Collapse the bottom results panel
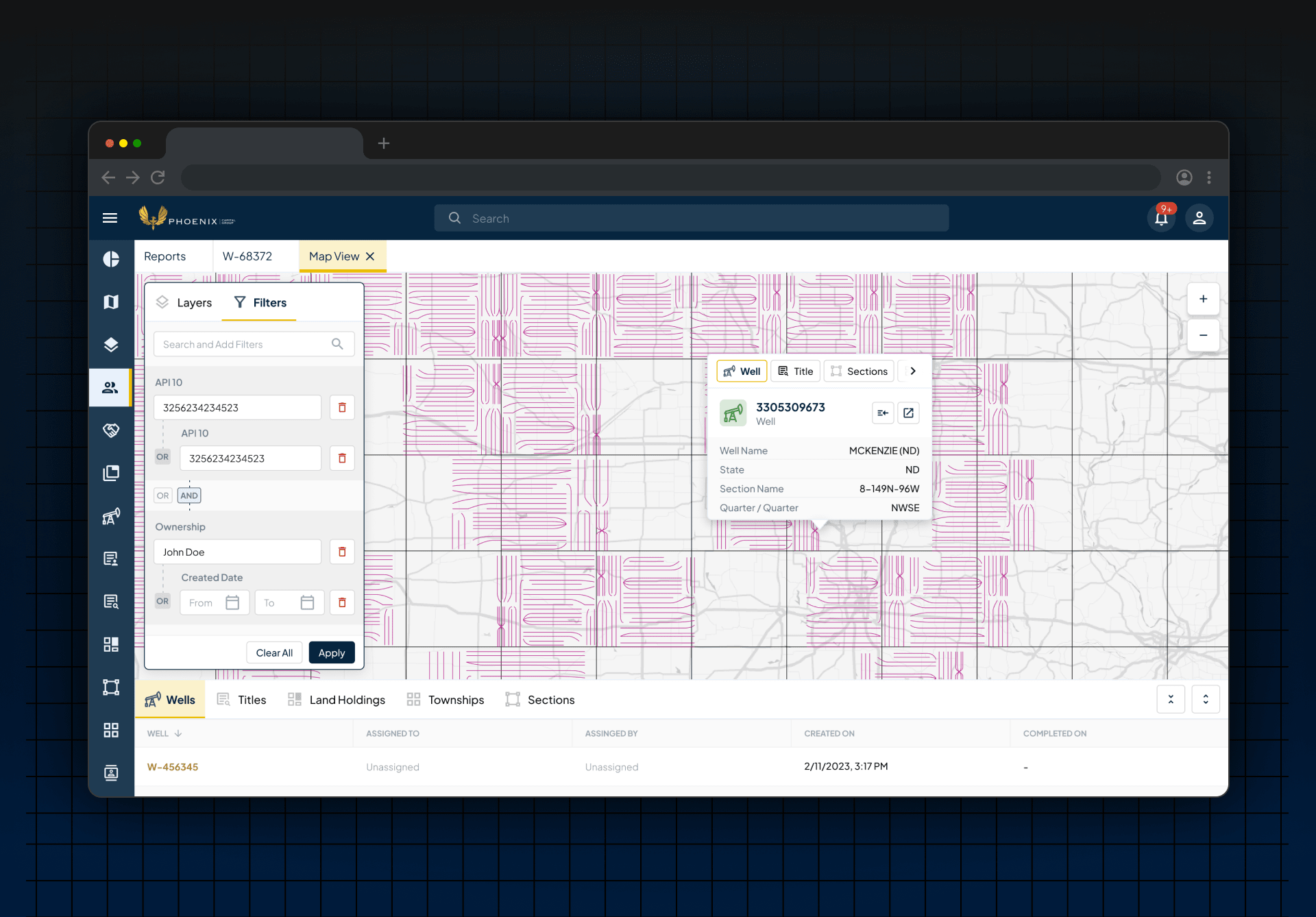This screenshot has width=1316, height=917. 1171,700
